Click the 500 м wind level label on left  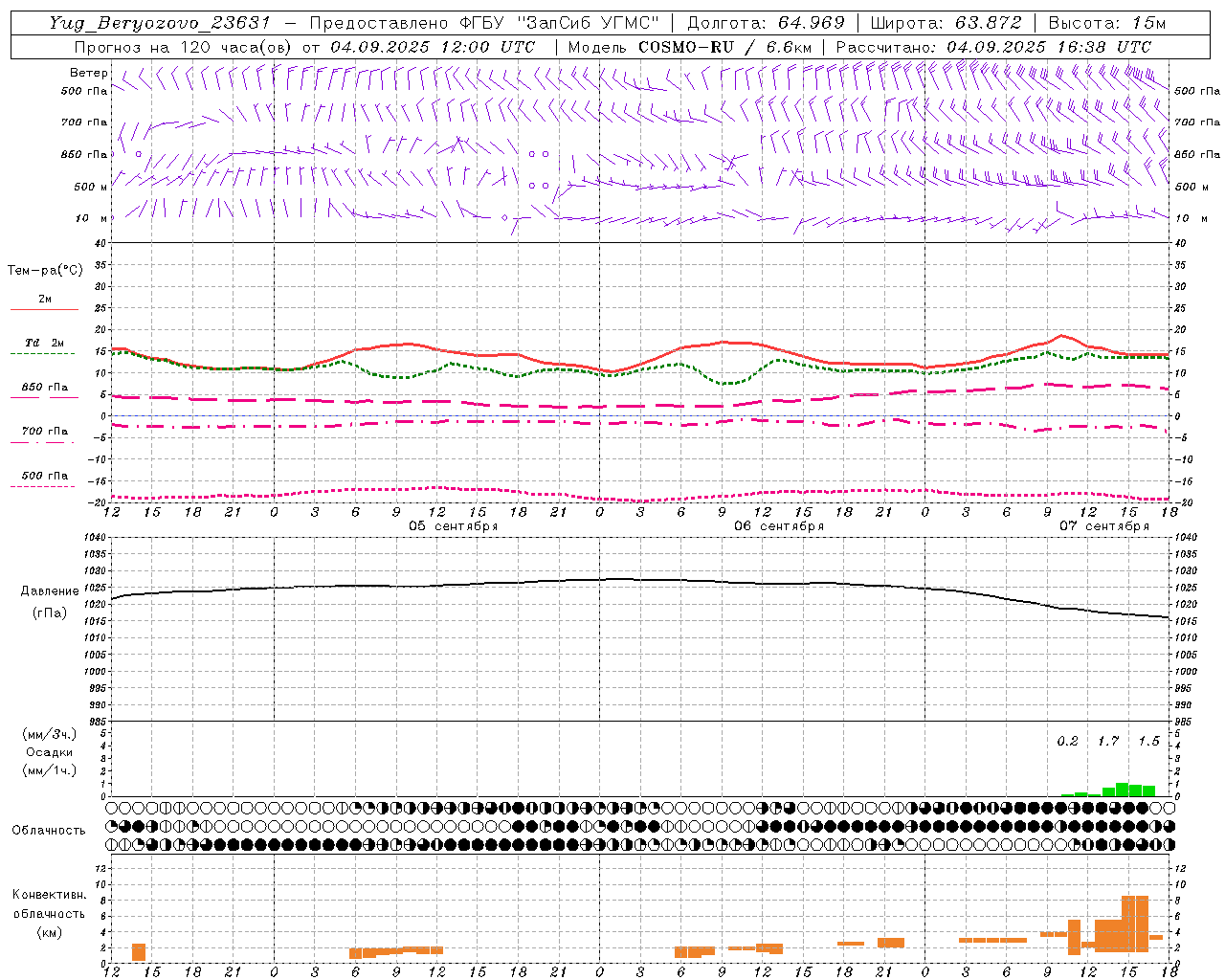[x=91, y=187]
